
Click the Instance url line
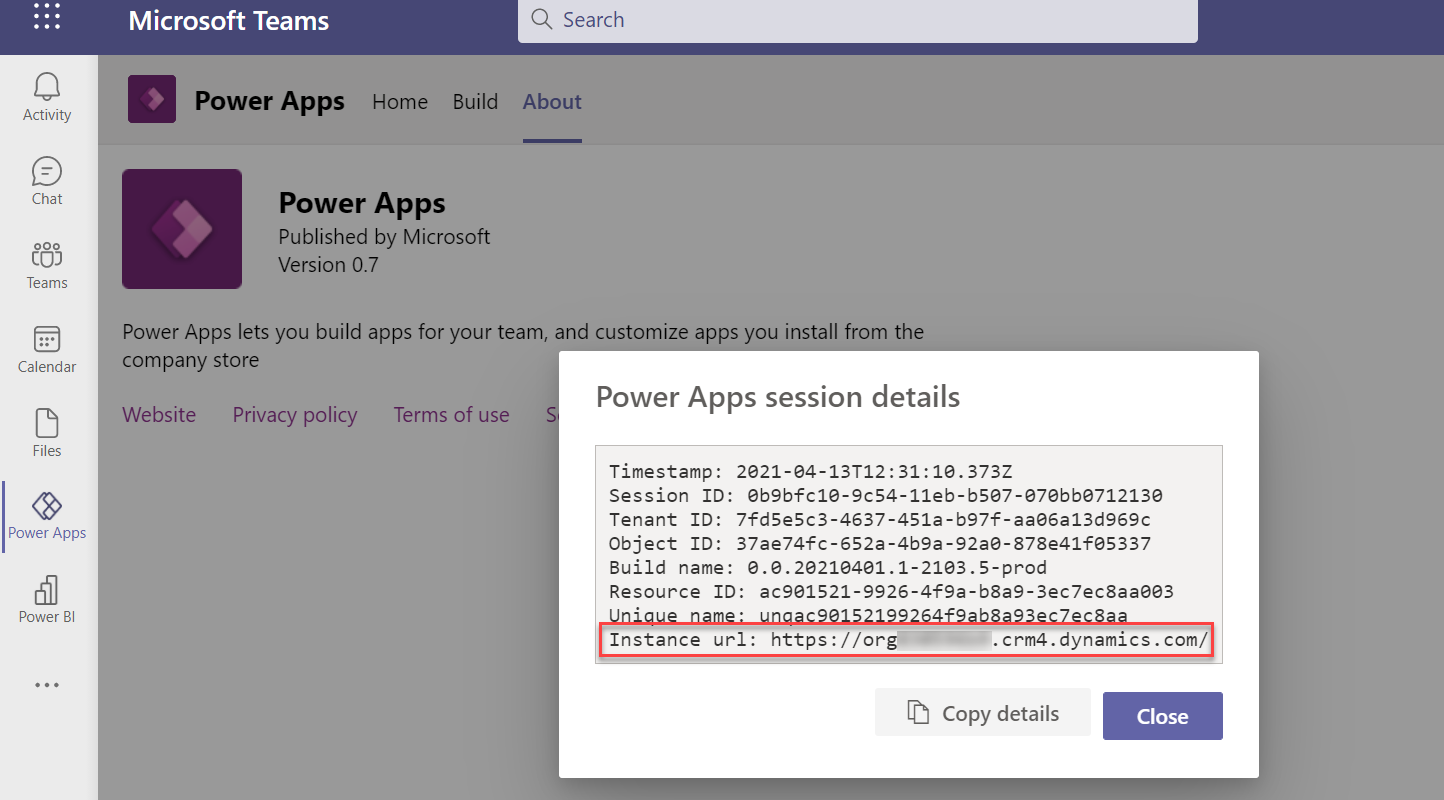pos(909,640)
